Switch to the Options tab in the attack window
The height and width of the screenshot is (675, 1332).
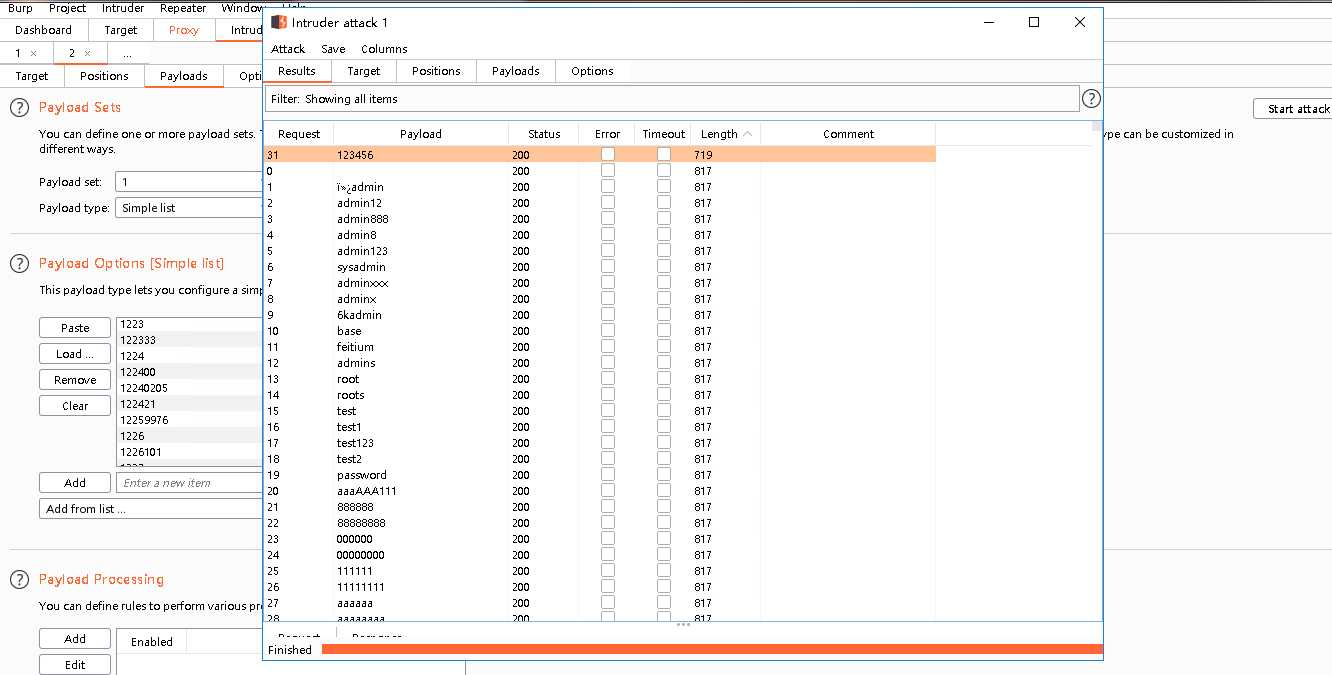[592, 71]
